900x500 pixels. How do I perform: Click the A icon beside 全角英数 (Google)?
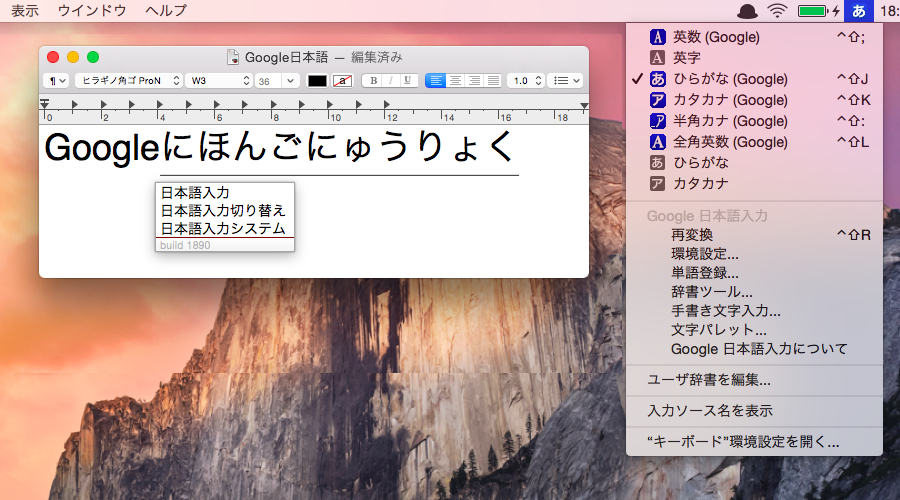coord(657,142)
